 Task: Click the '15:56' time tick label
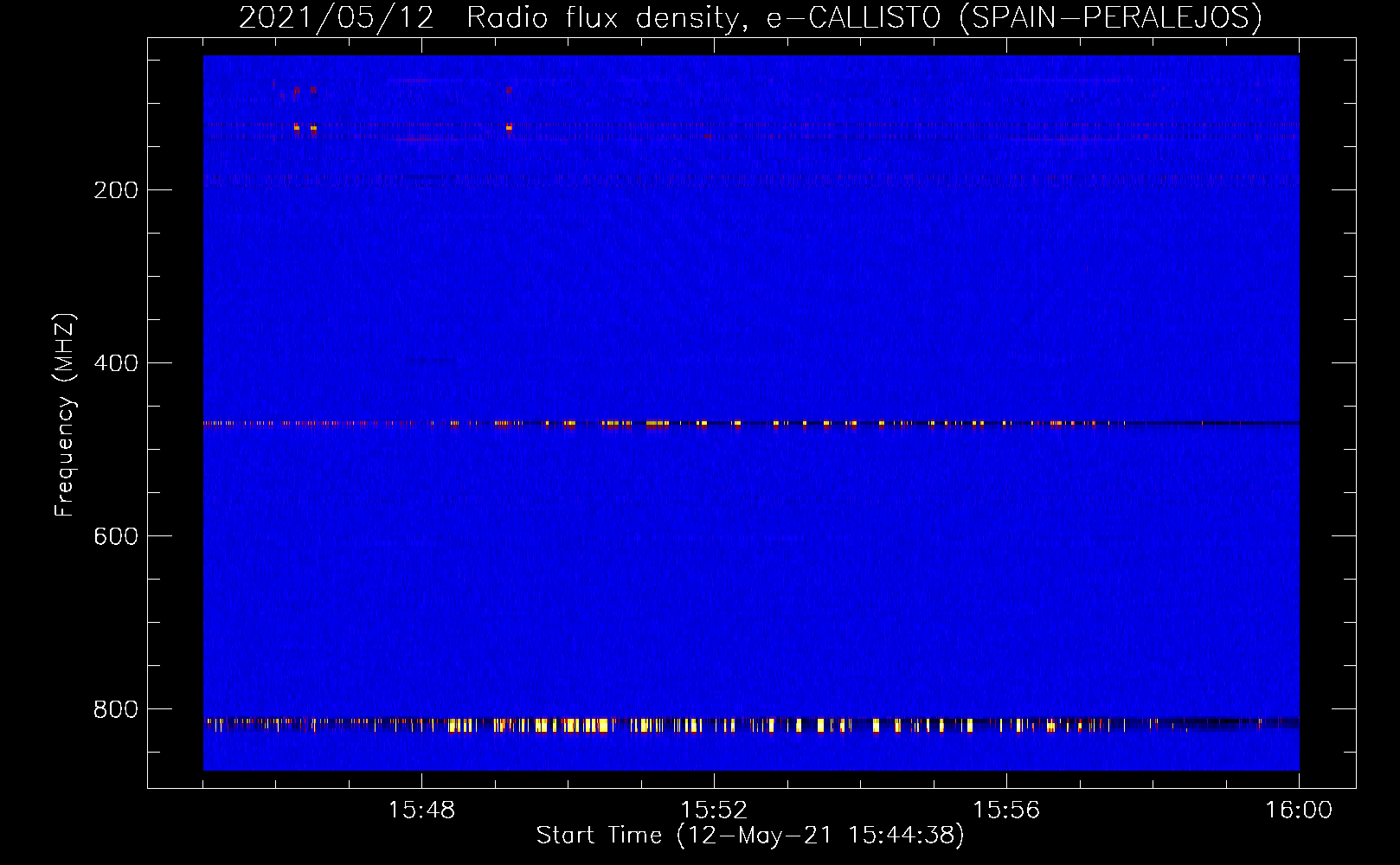click(1006, 811)
